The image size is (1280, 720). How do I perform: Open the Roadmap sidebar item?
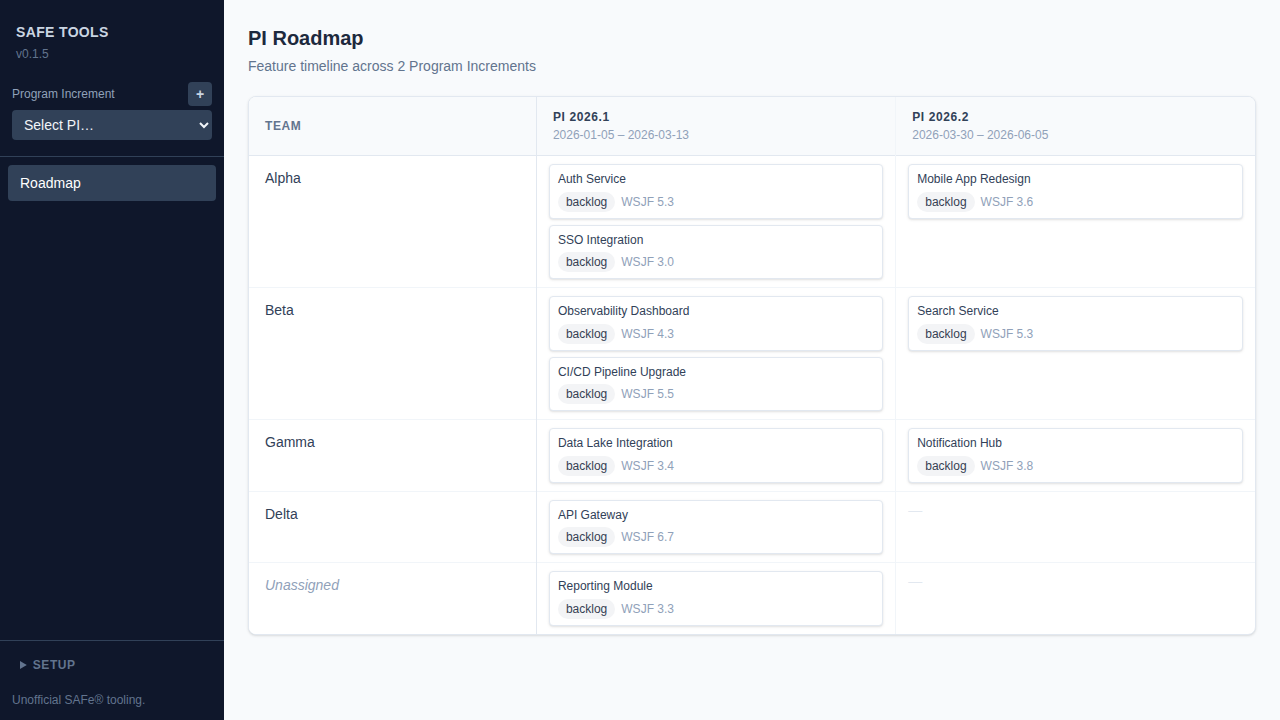(112, 183)
